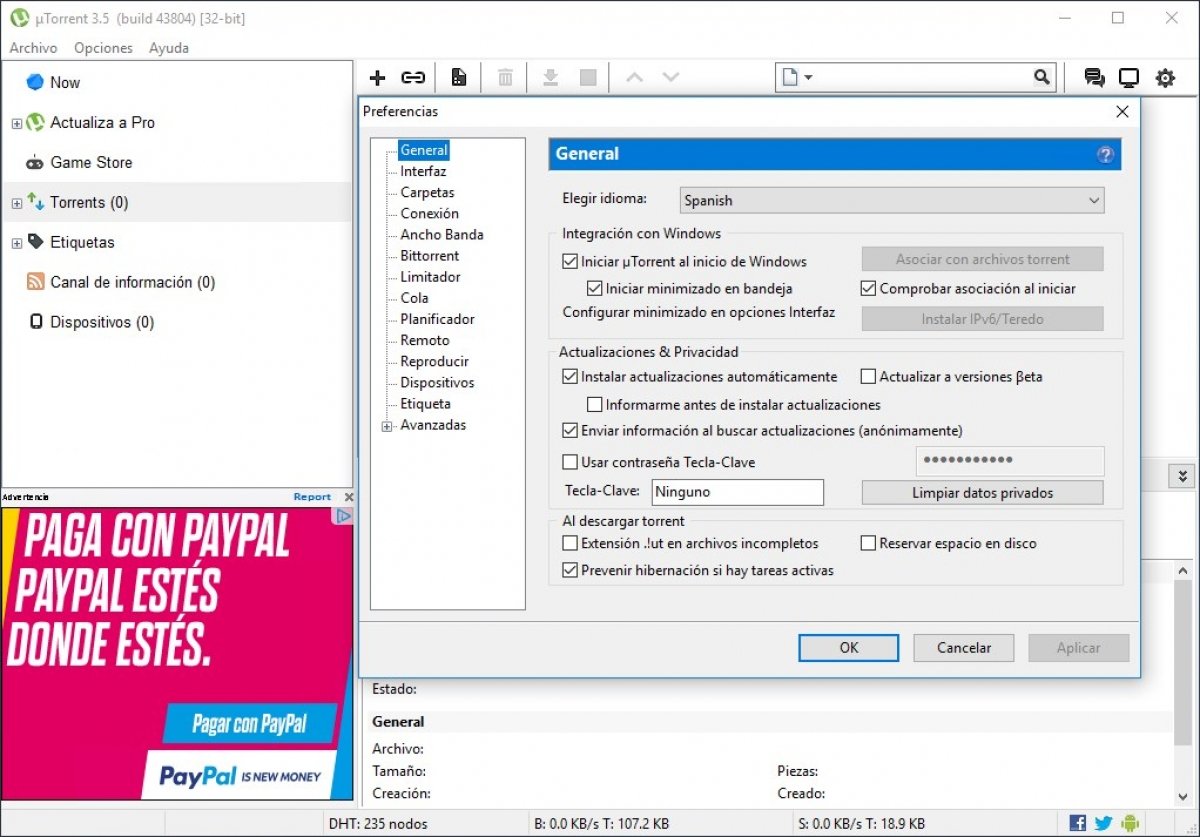Click the remote monitor toolbar icon
1200x837 pixels.
(1129, 78)
